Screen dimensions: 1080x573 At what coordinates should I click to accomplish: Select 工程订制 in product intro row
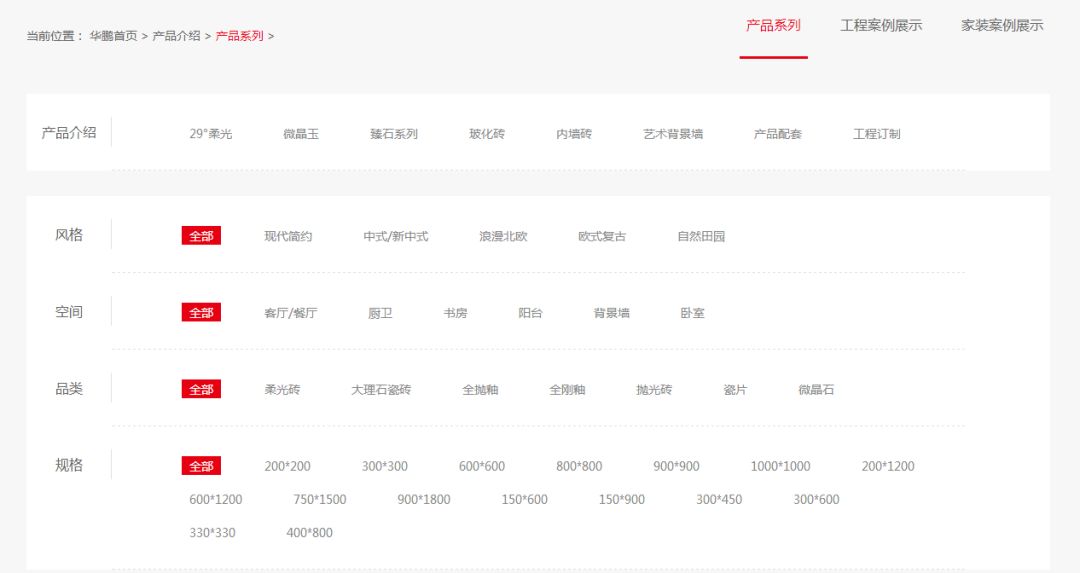click(x=876, y=134)
